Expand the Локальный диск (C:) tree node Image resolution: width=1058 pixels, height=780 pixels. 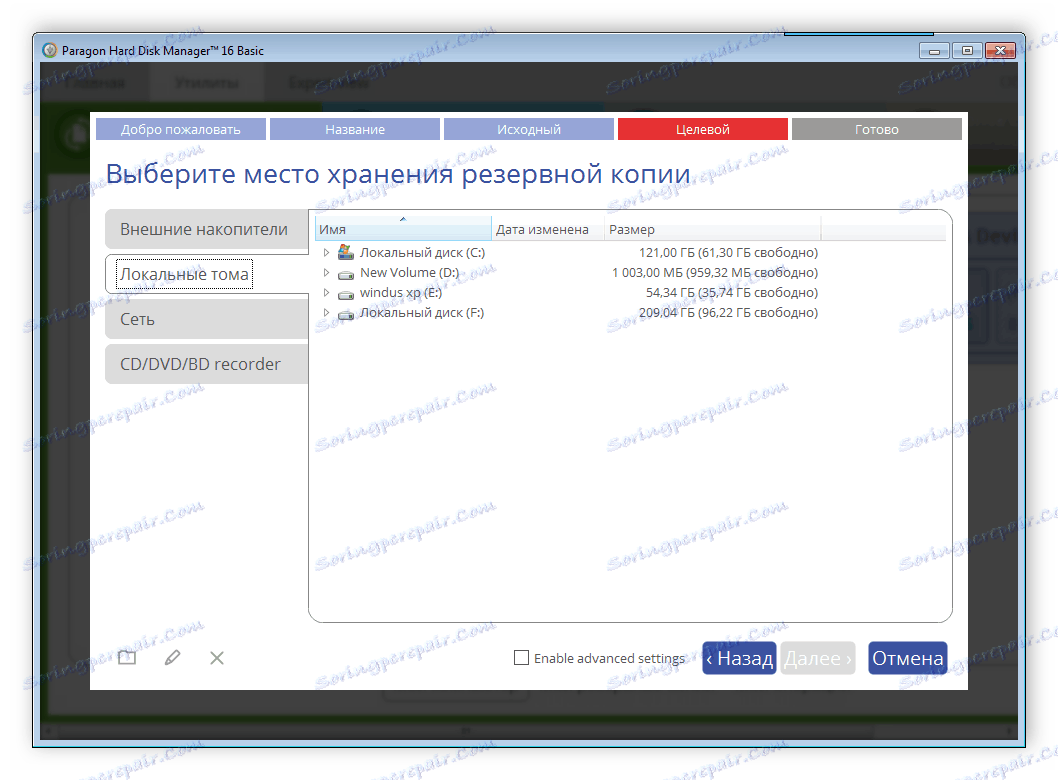click(325, 252)
